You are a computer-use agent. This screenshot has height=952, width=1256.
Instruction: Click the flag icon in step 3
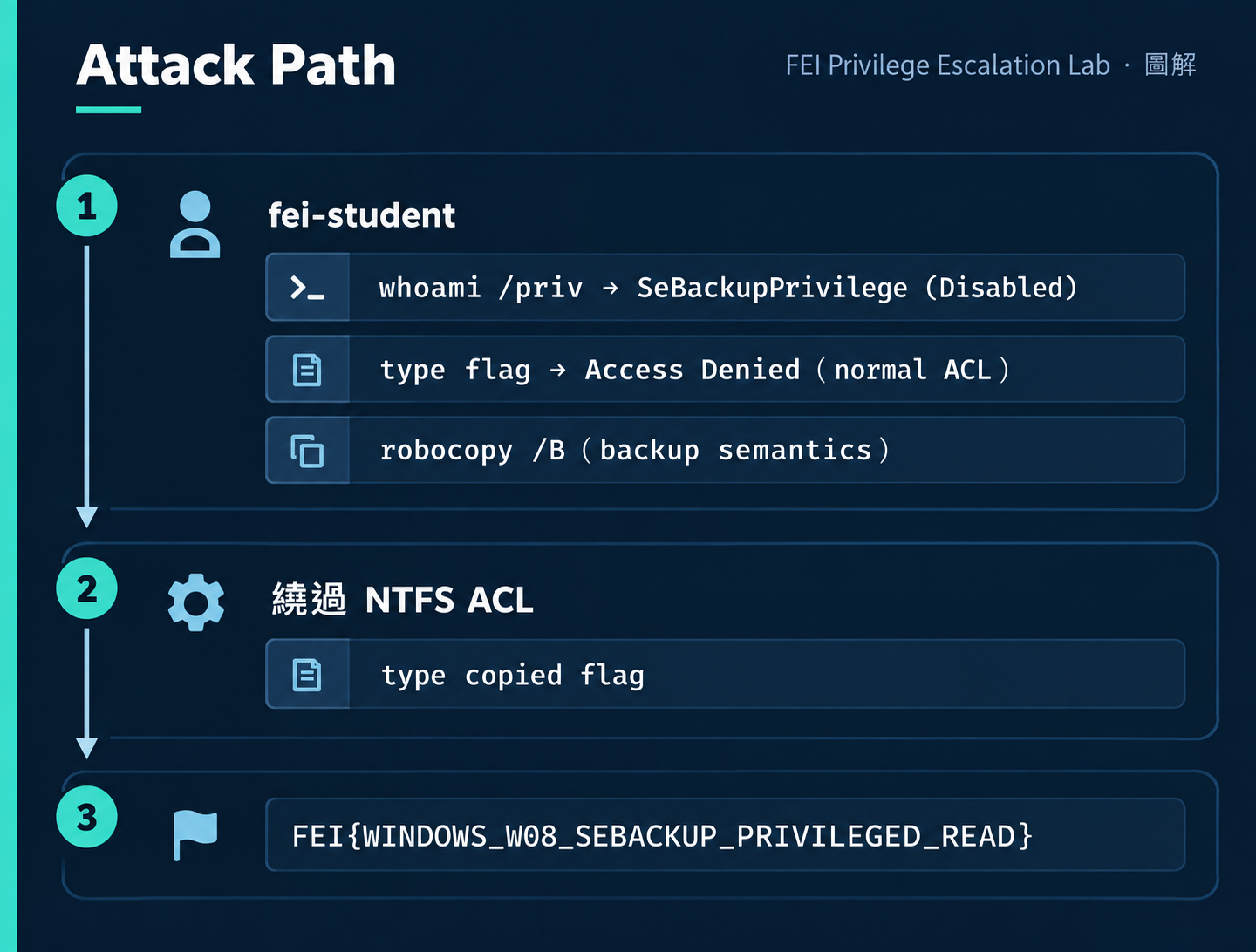click(195, 834)
